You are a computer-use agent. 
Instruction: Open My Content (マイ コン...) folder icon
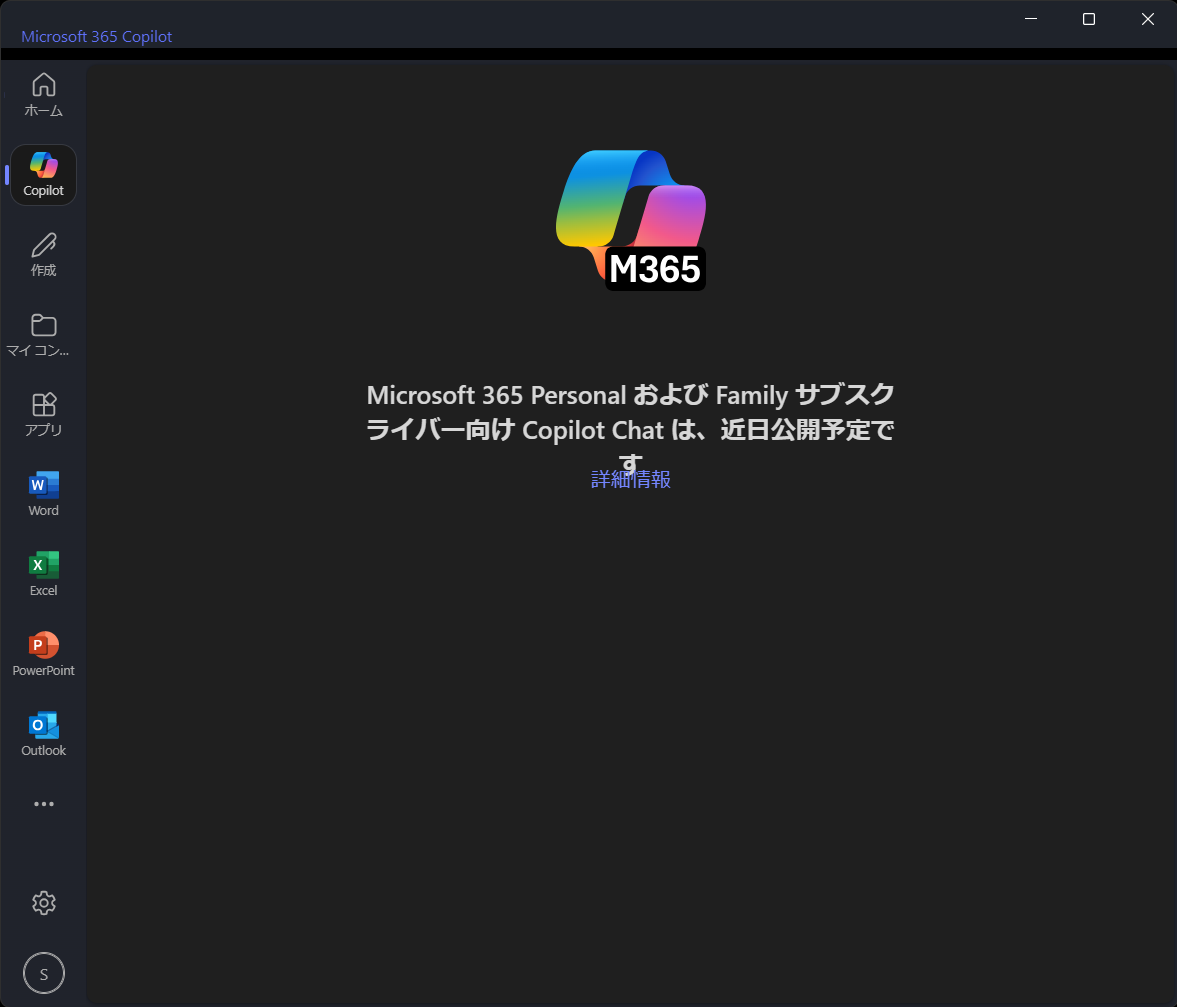tap(44, 335)
